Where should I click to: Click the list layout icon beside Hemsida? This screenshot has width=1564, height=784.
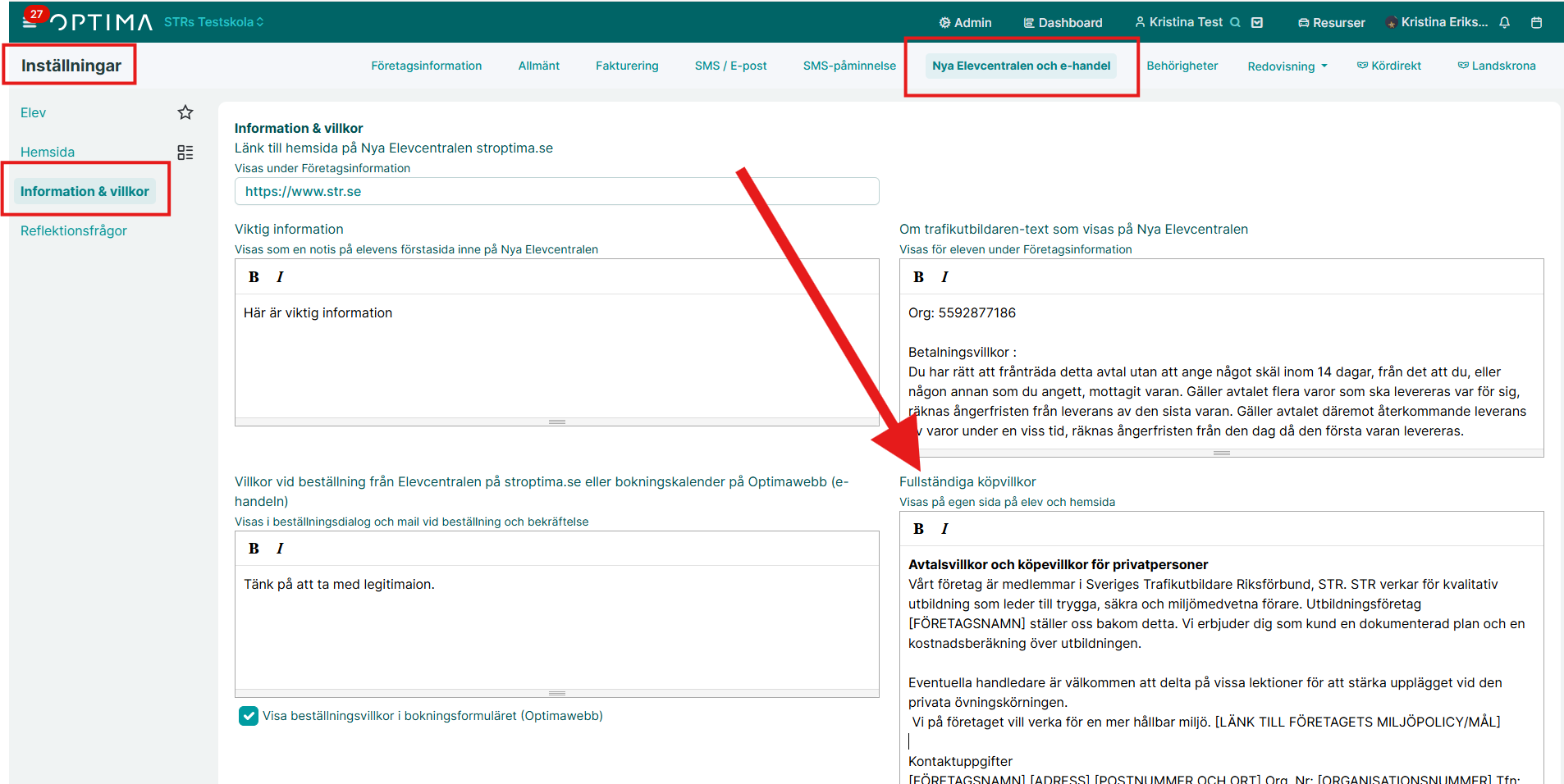point(185,153)
